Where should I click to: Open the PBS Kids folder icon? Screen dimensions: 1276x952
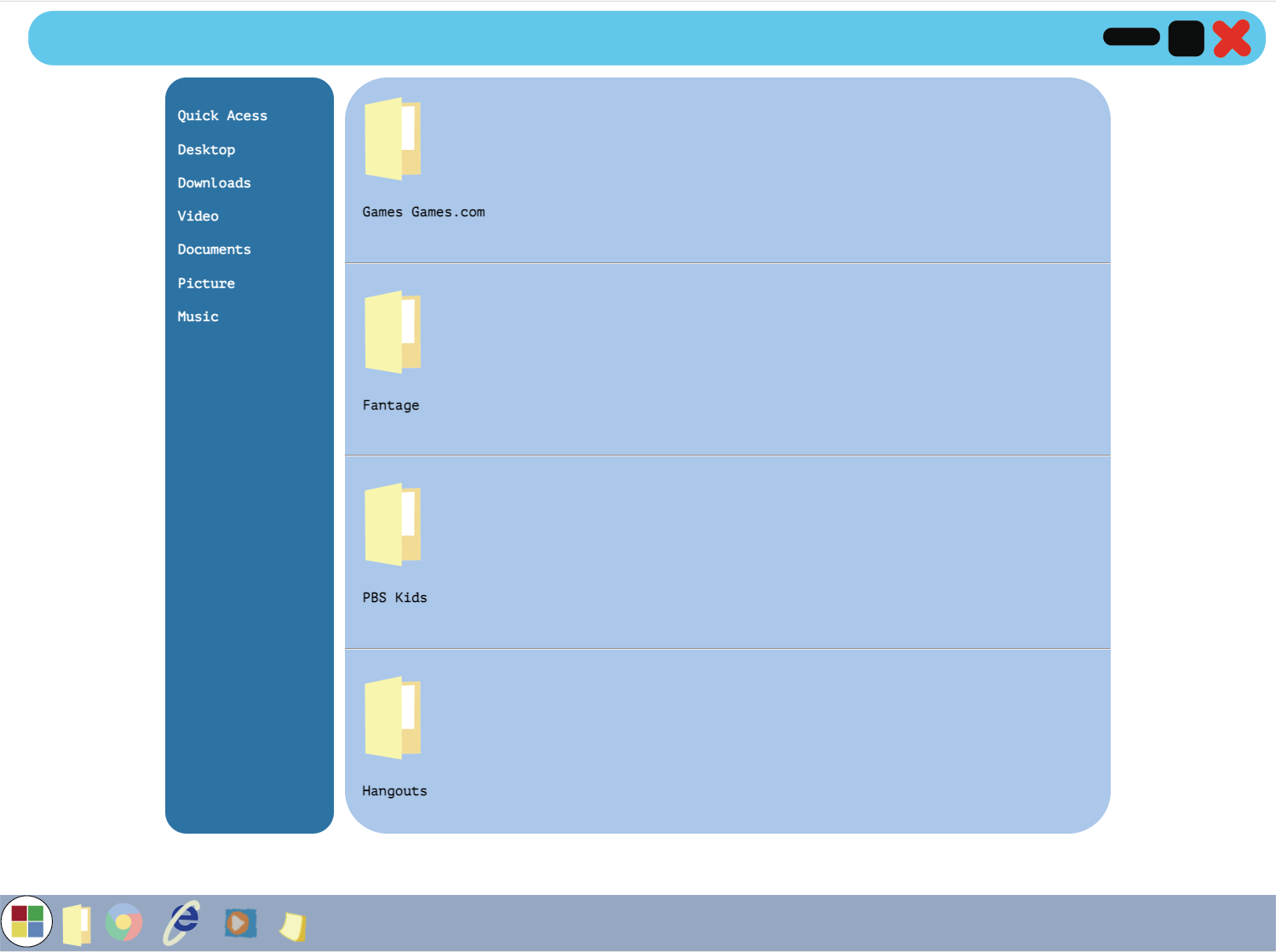click(393, 525)
